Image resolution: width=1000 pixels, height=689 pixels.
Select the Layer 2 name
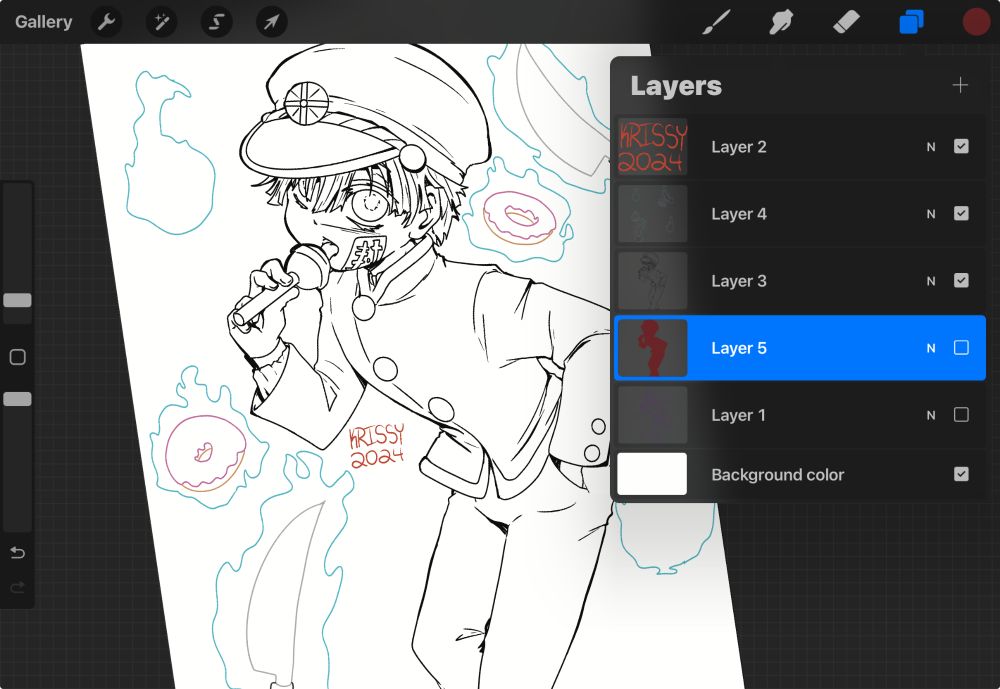739,147
